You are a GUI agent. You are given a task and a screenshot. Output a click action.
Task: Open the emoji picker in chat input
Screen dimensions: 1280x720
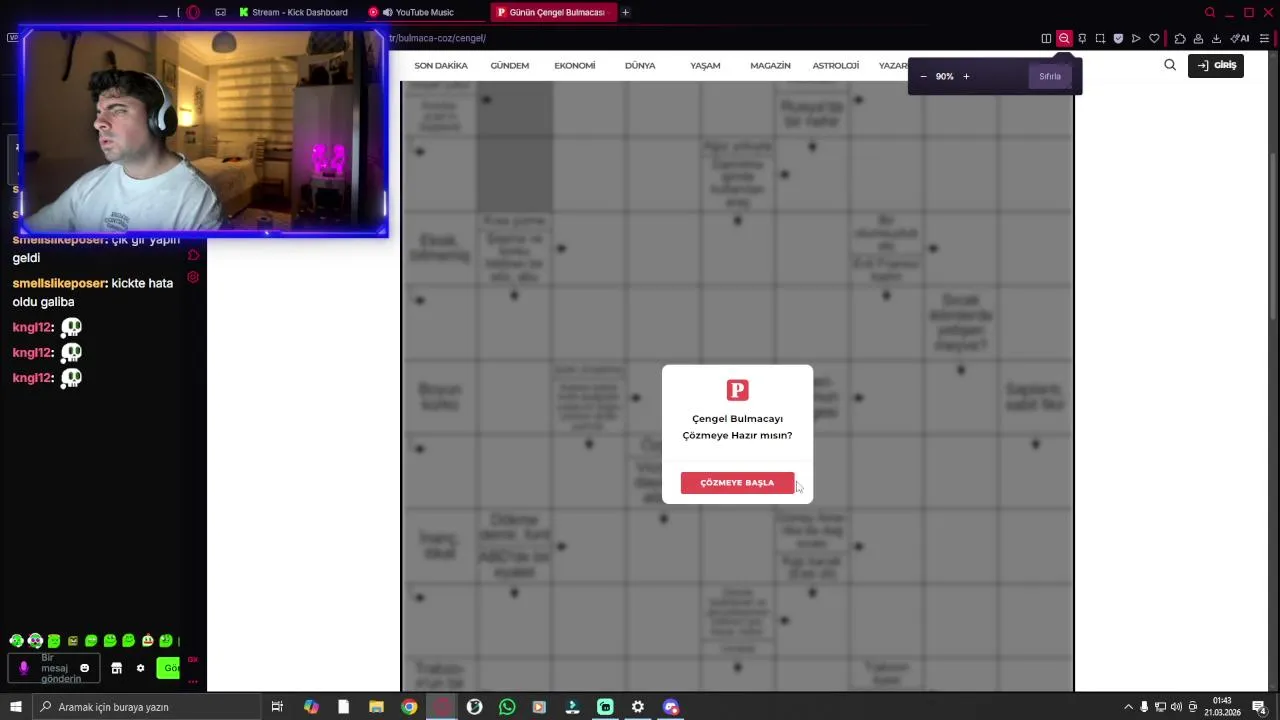(x=84, y=668)
